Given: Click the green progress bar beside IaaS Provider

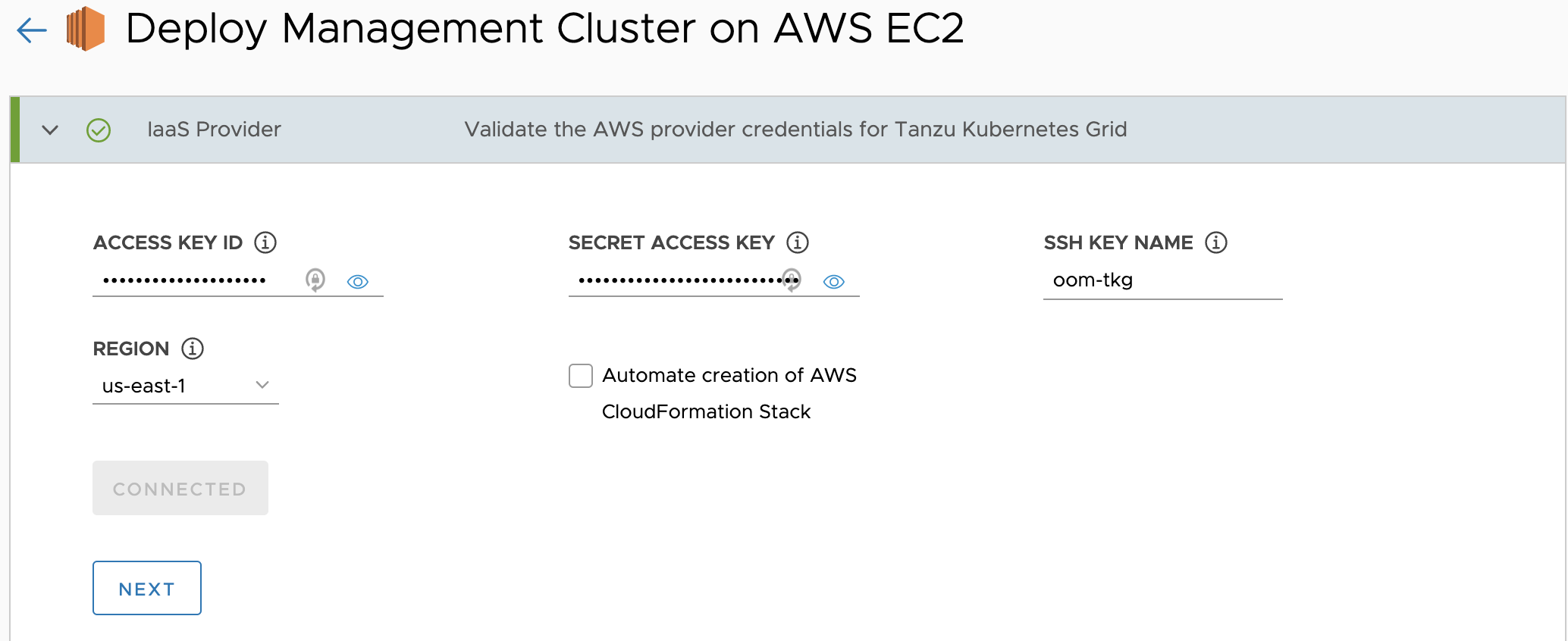Looking at the screenshot, I should (x=14, y=130).
